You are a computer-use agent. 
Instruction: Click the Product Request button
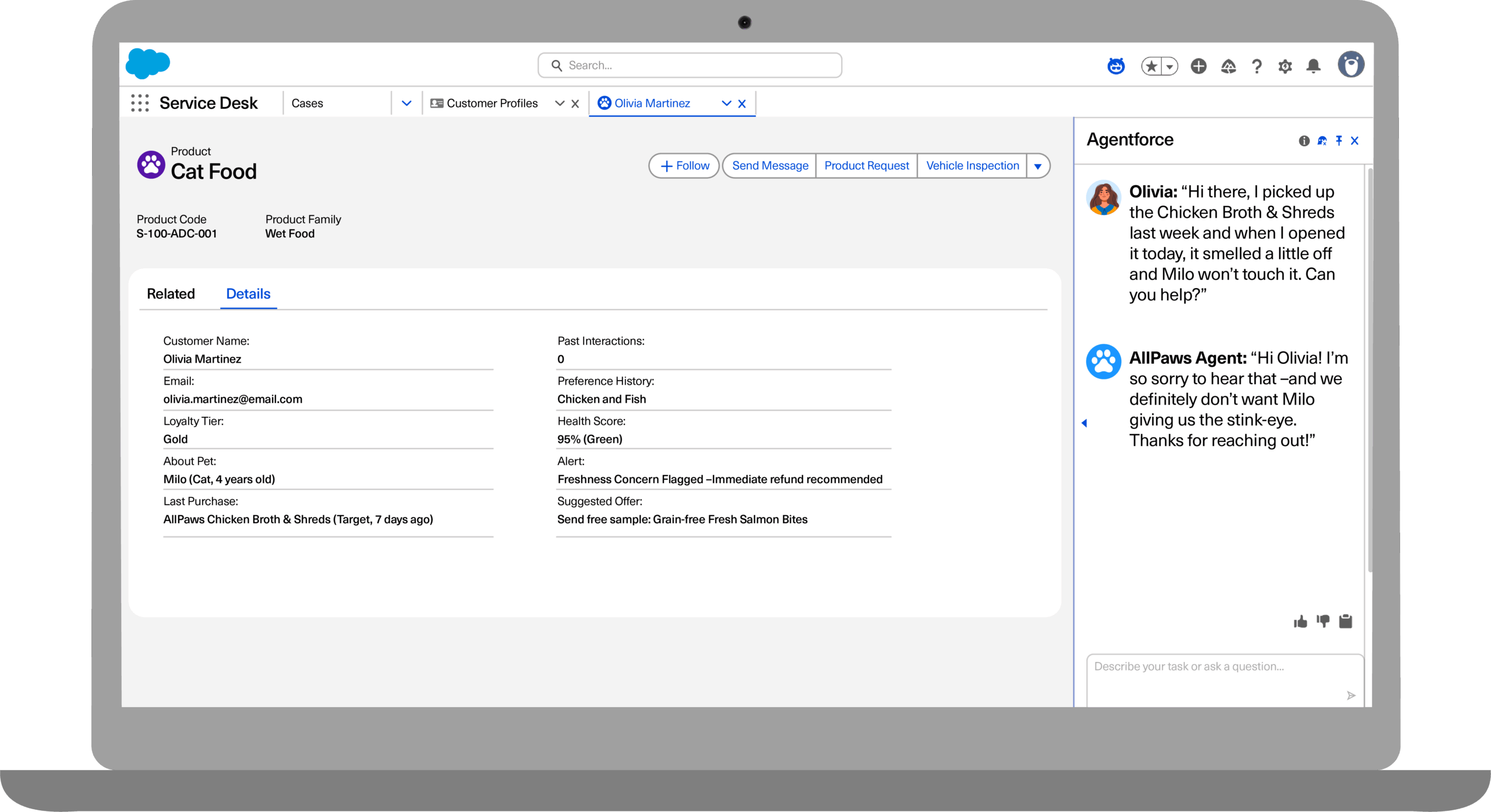(867, 166)
